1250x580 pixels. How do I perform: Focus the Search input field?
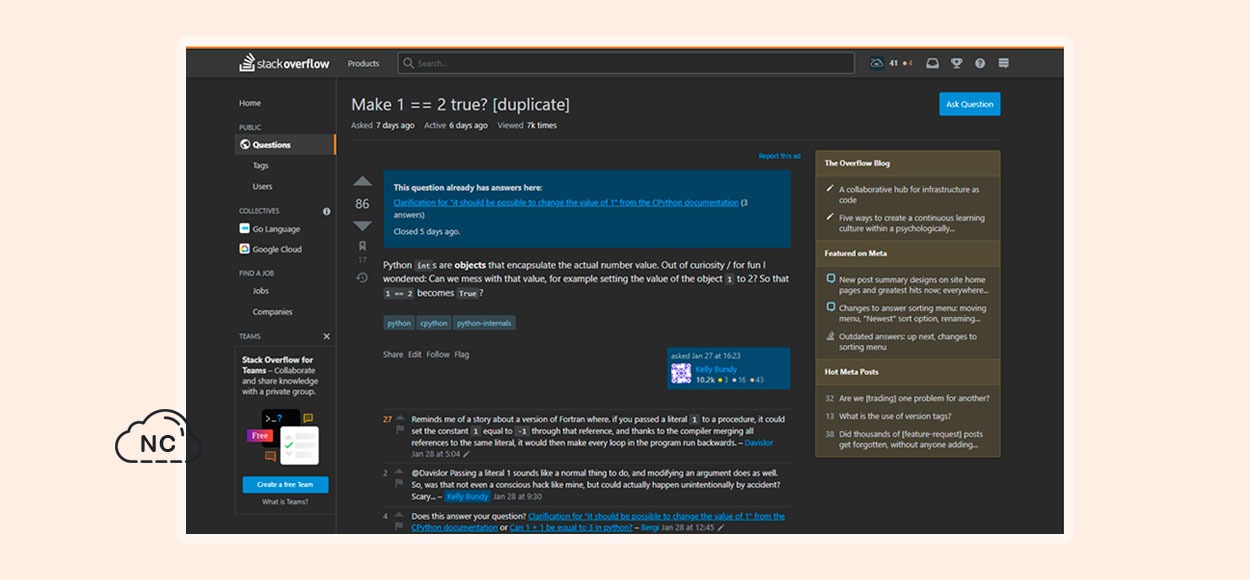[626, 63]
